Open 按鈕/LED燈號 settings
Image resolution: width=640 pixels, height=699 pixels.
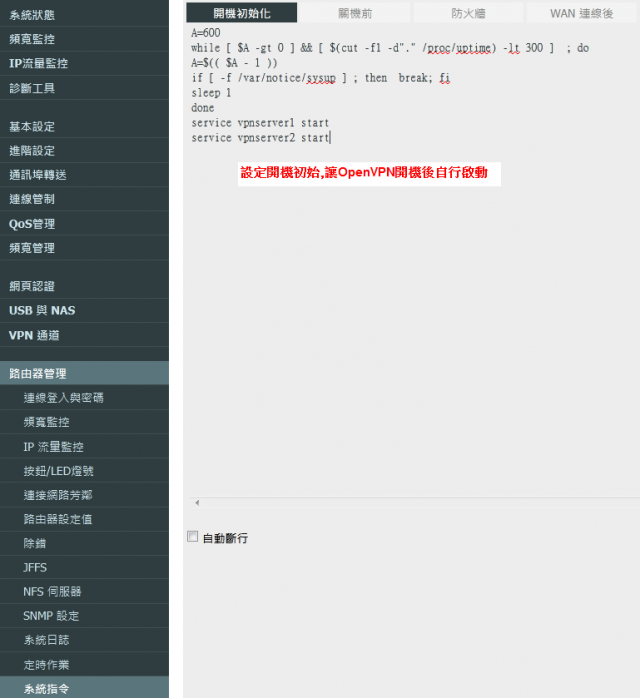pyautogui.click(x=84, y=471)
